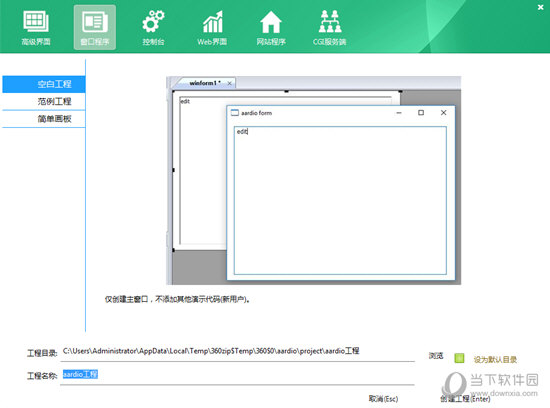Viewport: 550px width, 408px height.
Task: Click the winform1 tab in preview
Action: click(204, 83)
